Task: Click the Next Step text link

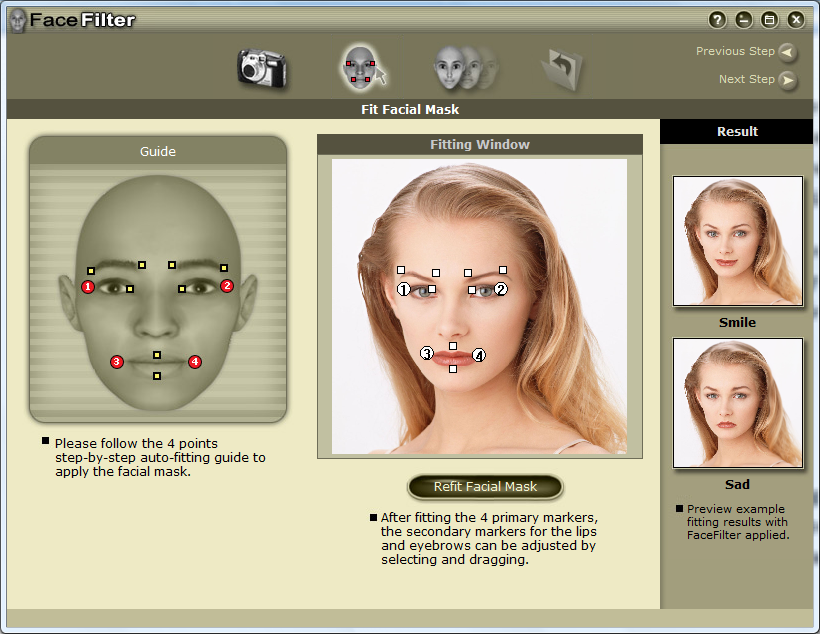Action: [746, 79]
